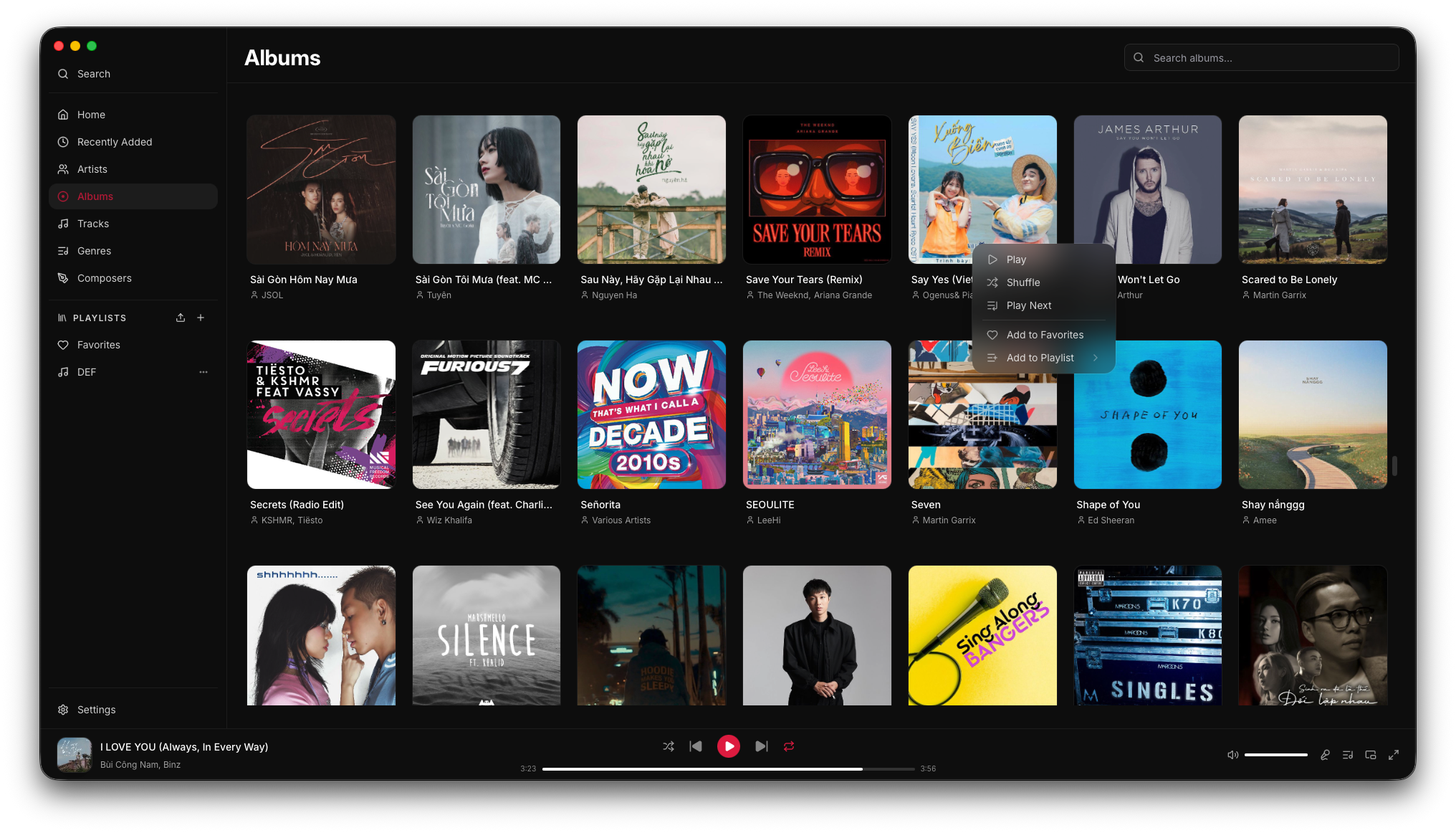This screenshot has width=1456, height=833.
Task: Open the Señorita Now Decade album cover
Action: point(651,415)
